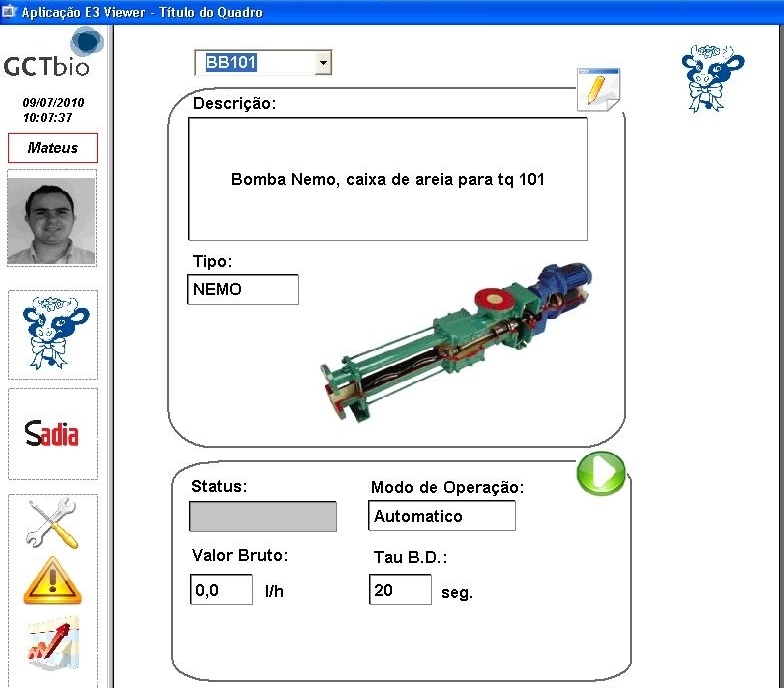Click the time 10:07:37 text
784x688 pixels.
click(x=48, y=118)
